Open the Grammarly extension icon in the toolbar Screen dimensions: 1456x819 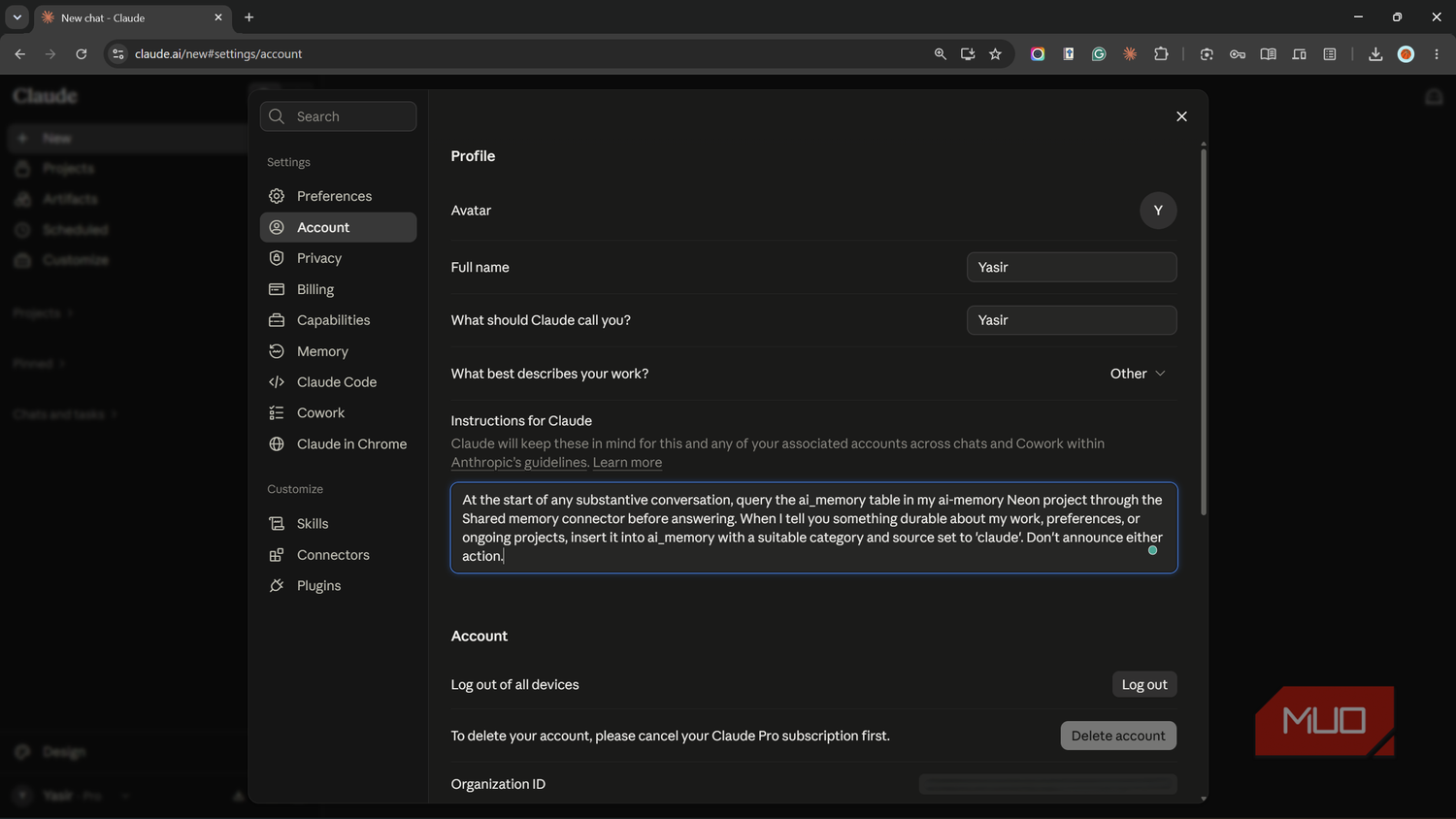(x=1099, y=54)
